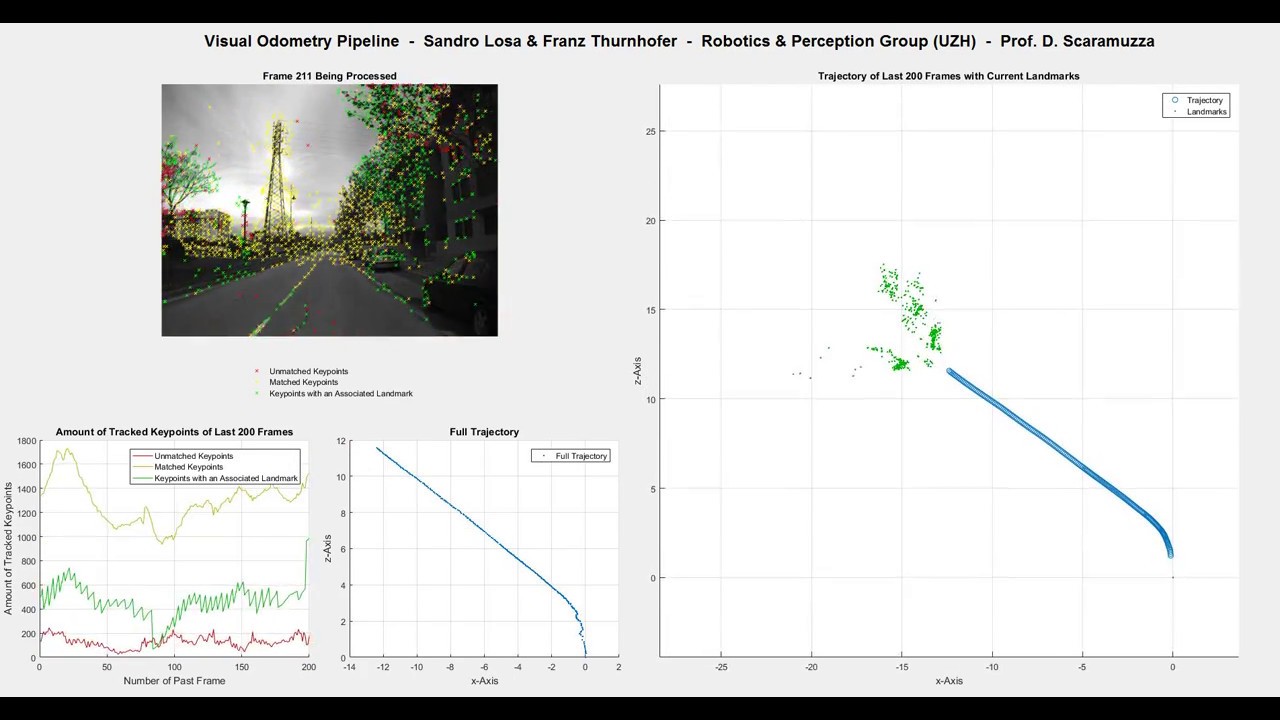Click 1800 tick on keypoints chart y-axis
The image size is (1280, 720).
click(25, 441)
